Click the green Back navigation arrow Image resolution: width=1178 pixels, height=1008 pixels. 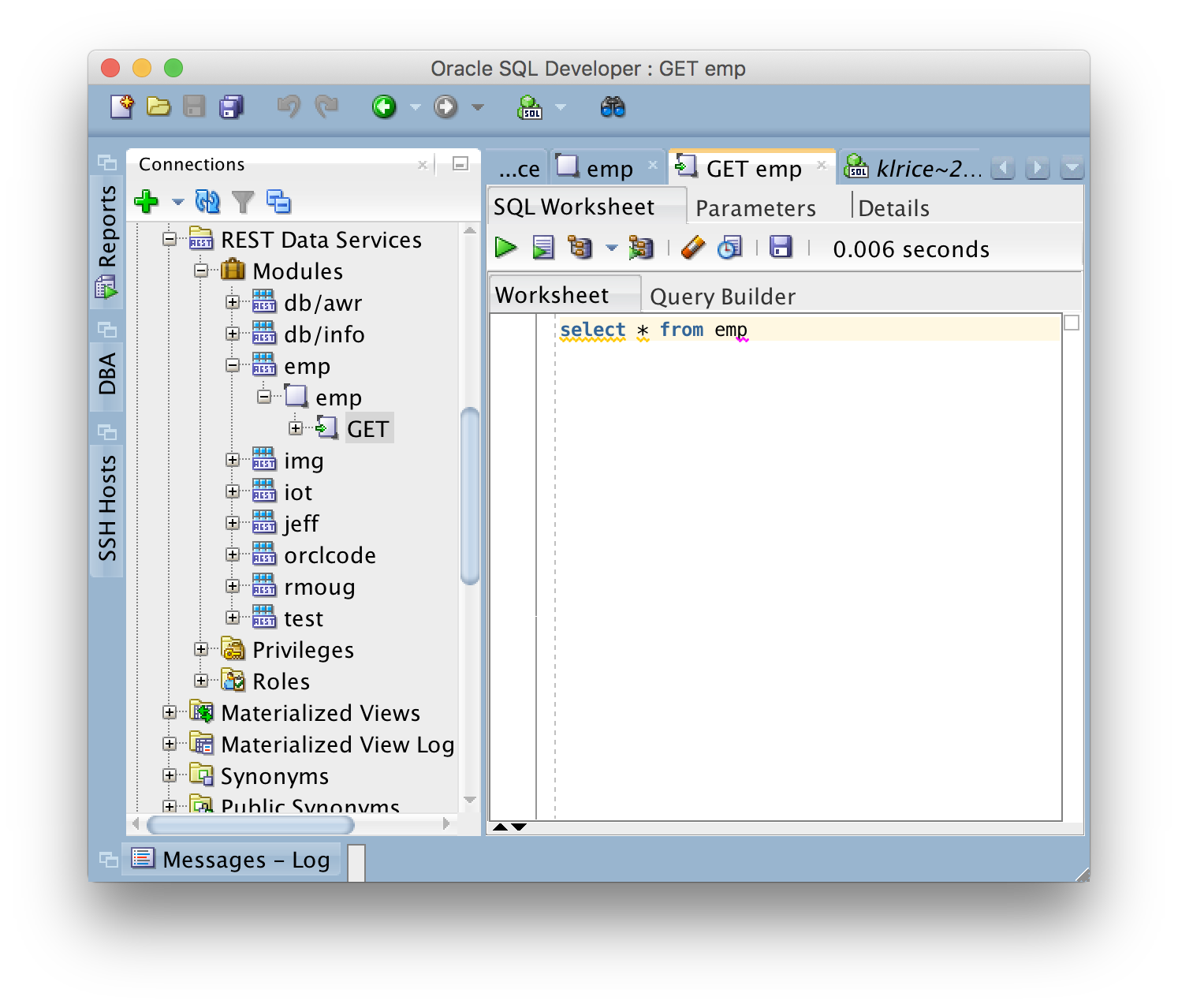coord(384,106)
